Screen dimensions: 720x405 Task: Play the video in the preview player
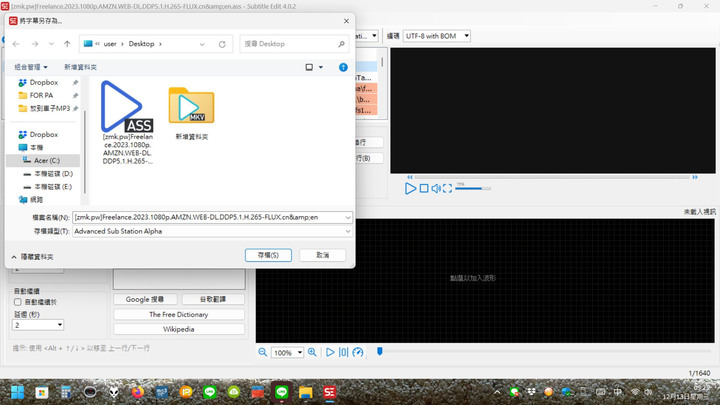click(410, 188)
